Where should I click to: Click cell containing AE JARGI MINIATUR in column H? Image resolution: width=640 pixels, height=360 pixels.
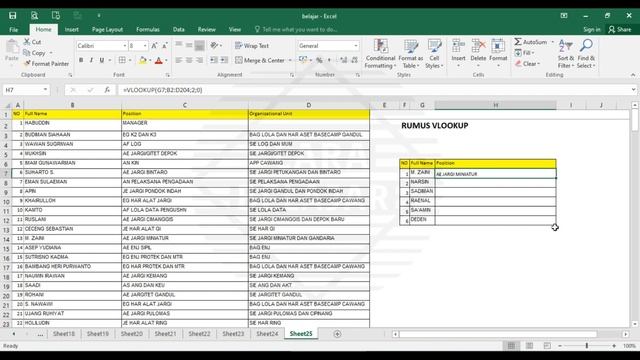pos(495,173)
